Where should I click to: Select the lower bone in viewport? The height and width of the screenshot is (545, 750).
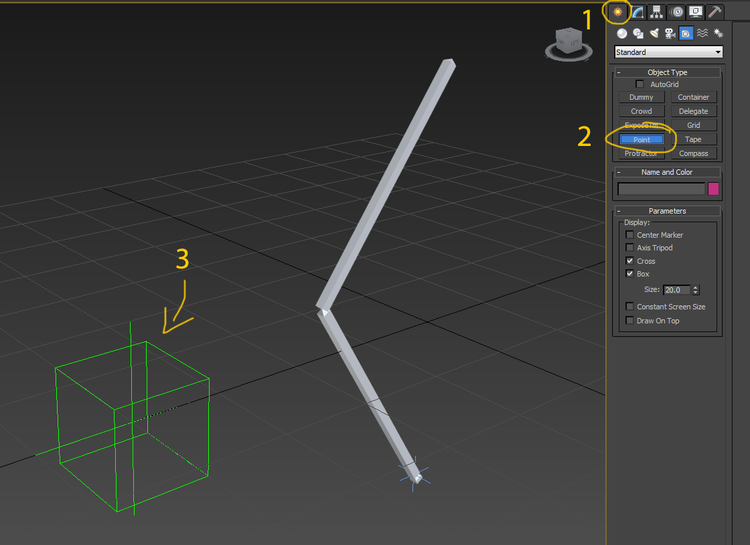(x=368, y=395)
